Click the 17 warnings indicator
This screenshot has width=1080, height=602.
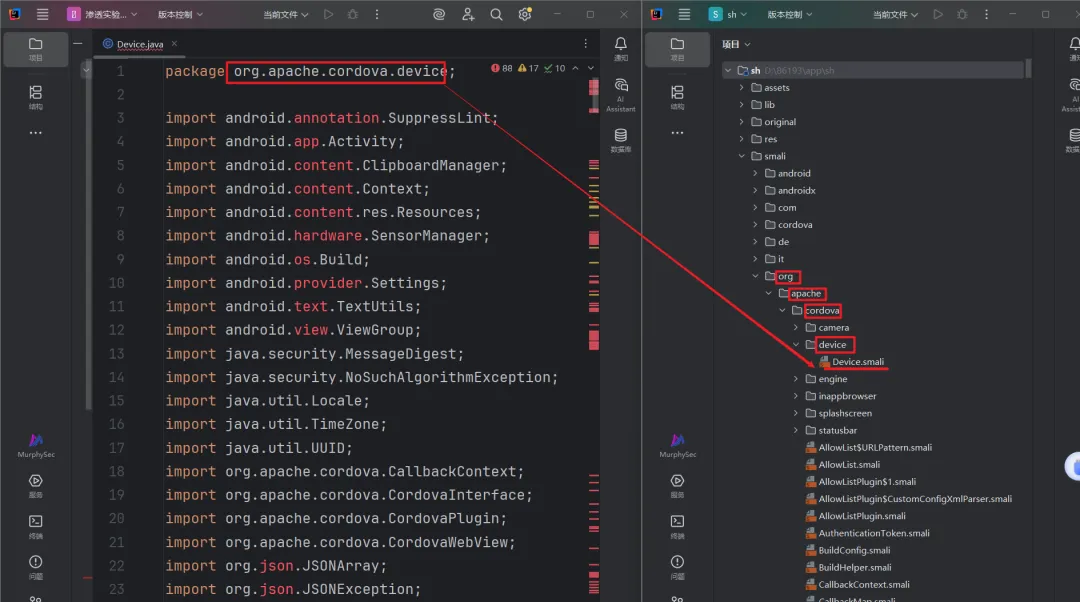(528, 68)
